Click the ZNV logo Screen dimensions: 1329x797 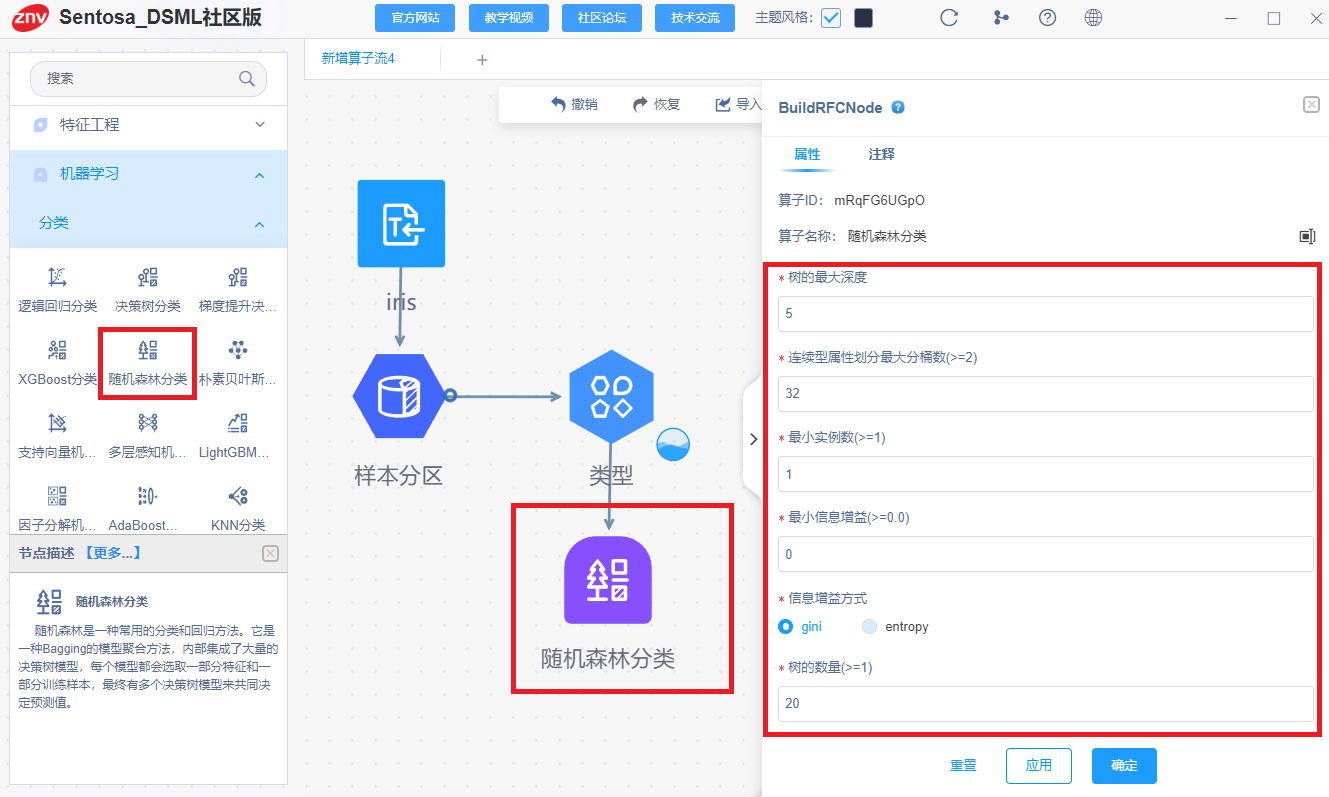pos(30,18)
